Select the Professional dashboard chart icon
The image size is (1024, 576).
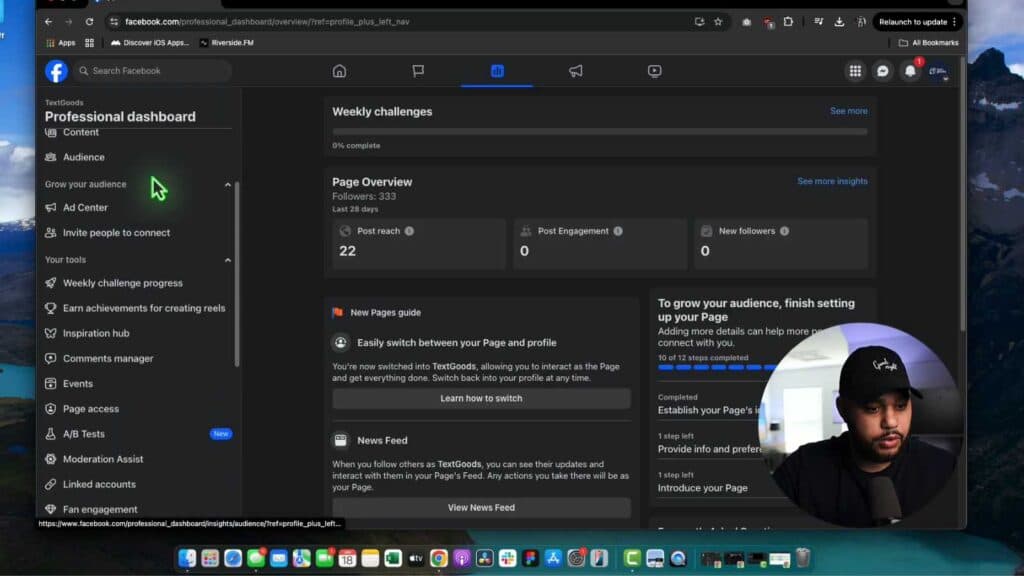(x=497, y=71)
